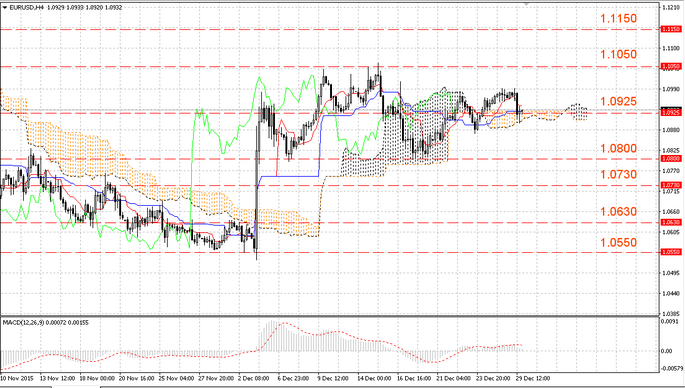
Task: Click the 10 Nov 2015 time axis label
Action: pyautogui.click(x=17, y=378)
